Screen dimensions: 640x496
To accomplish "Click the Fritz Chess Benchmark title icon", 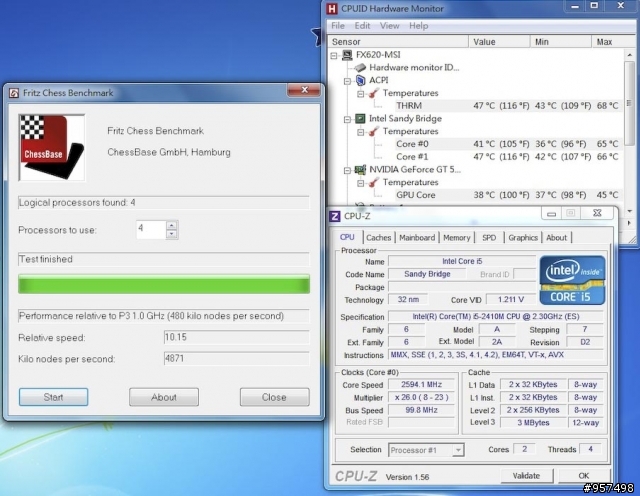I will (x=14, y=93).
